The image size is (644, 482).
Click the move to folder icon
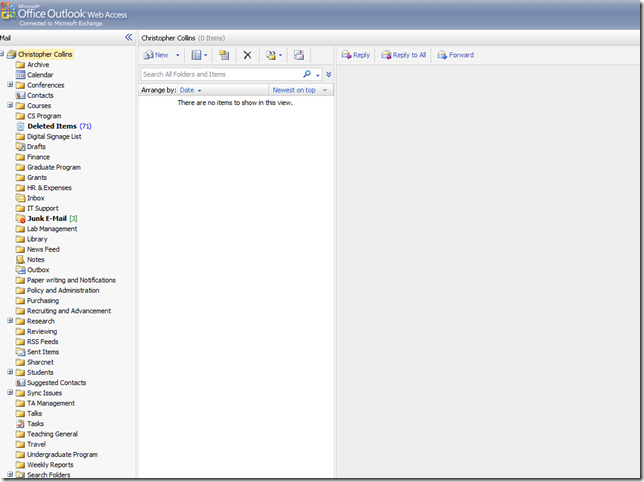(224, 55)
